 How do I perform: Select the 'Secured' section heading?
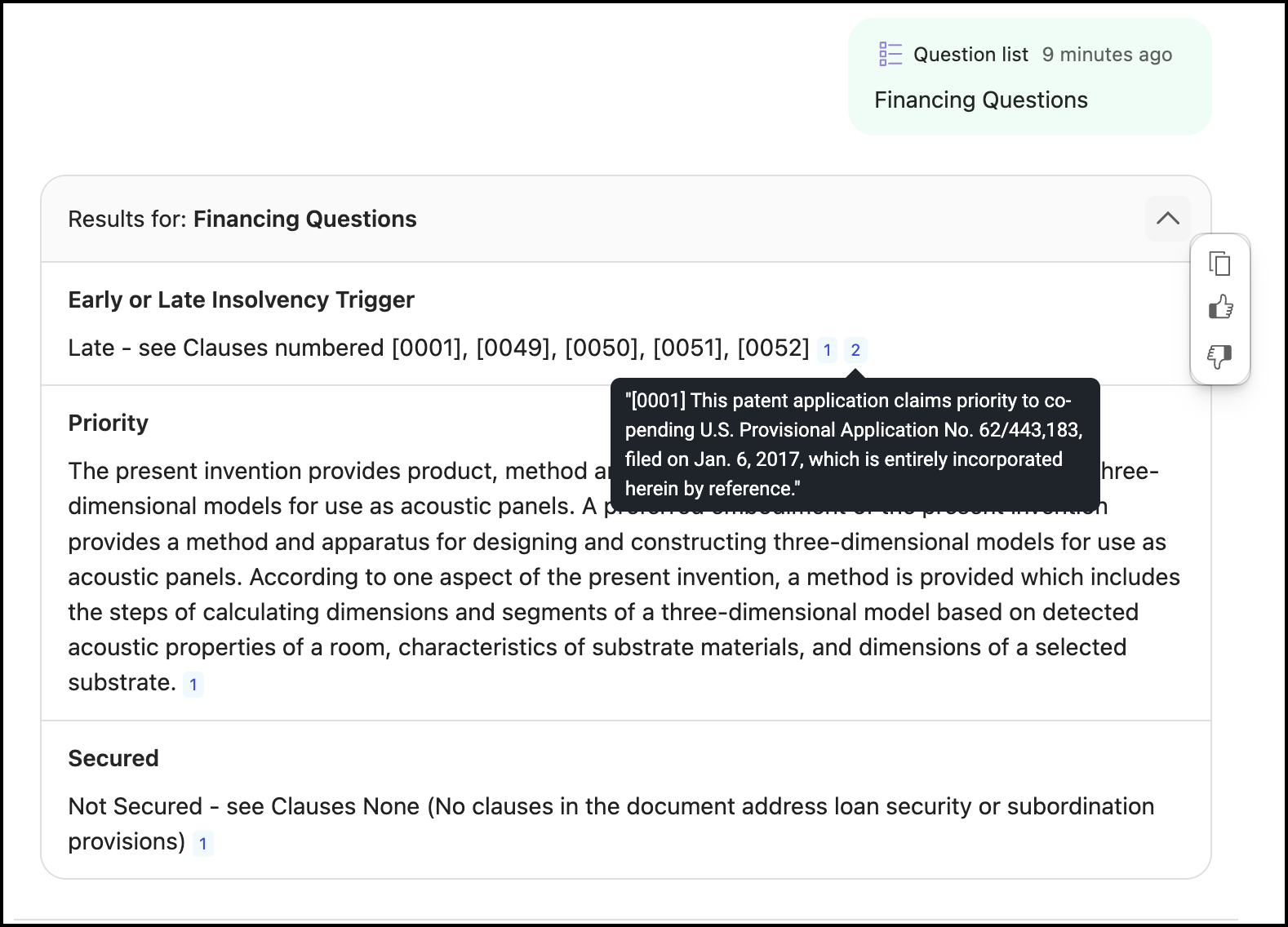click(113, 759)
